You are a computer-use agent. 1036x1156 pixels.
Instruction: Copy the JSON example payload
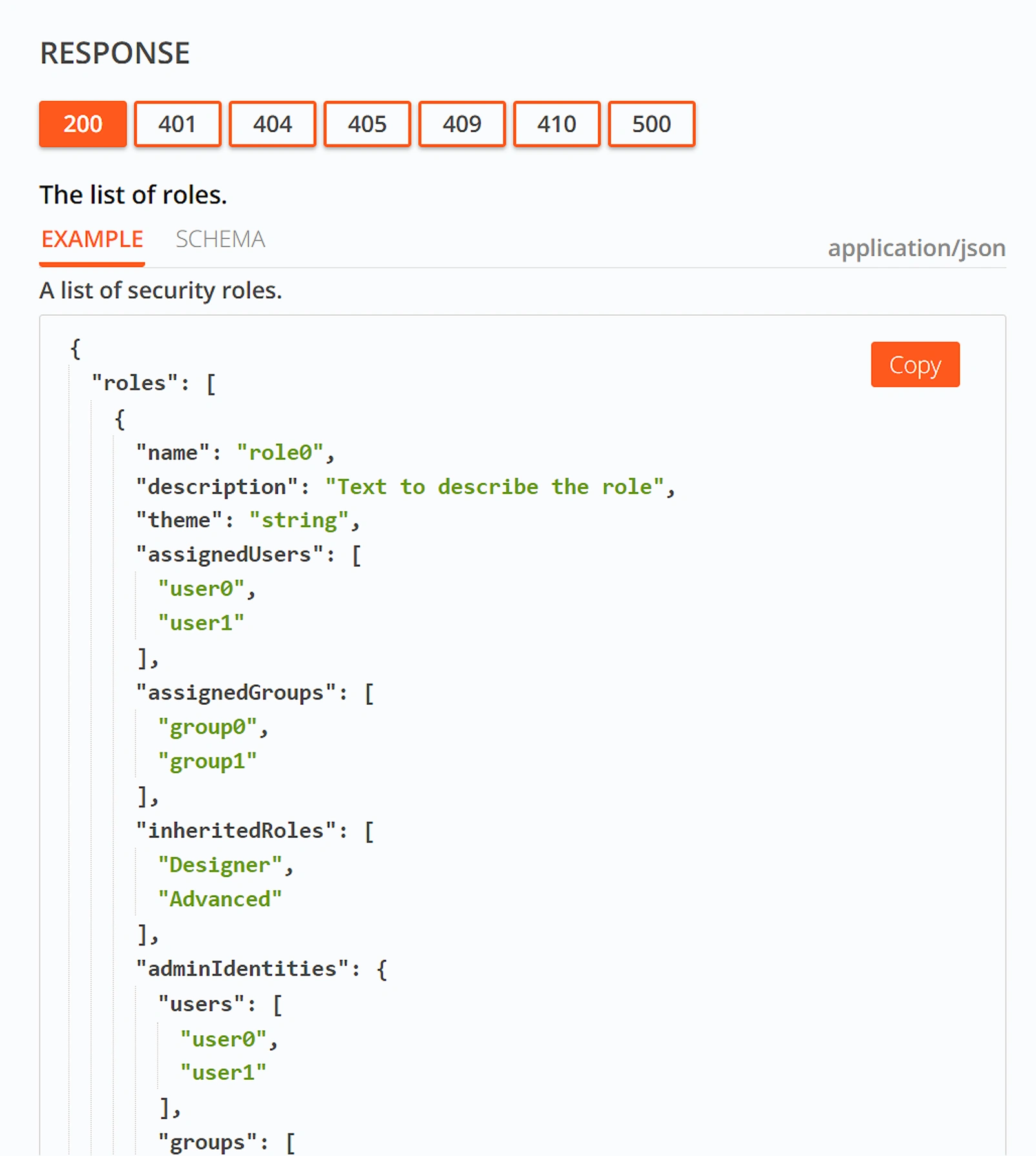(x=915, y=364)
